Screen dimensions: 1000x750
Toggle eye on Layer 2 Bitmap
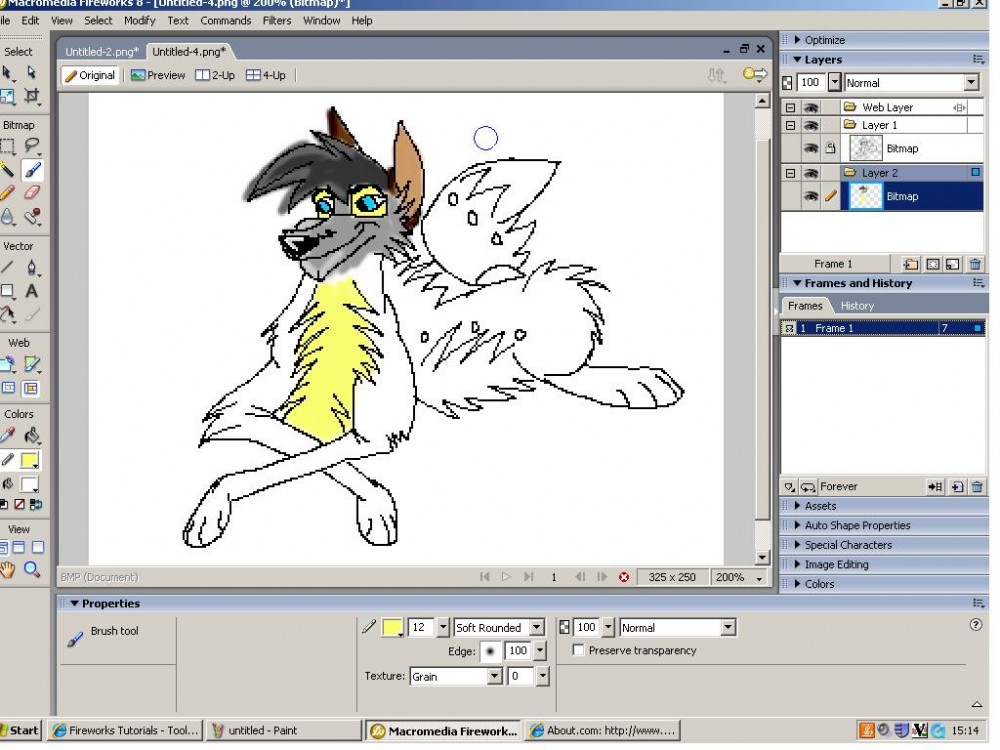[811, 196]
